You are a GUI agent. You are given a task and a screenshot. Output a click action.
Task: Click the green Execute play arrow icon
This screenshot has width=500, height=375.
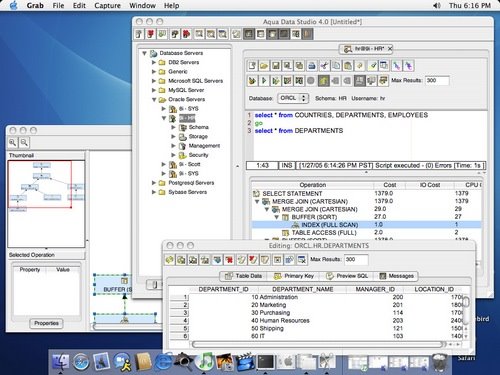tap(264, 80)
